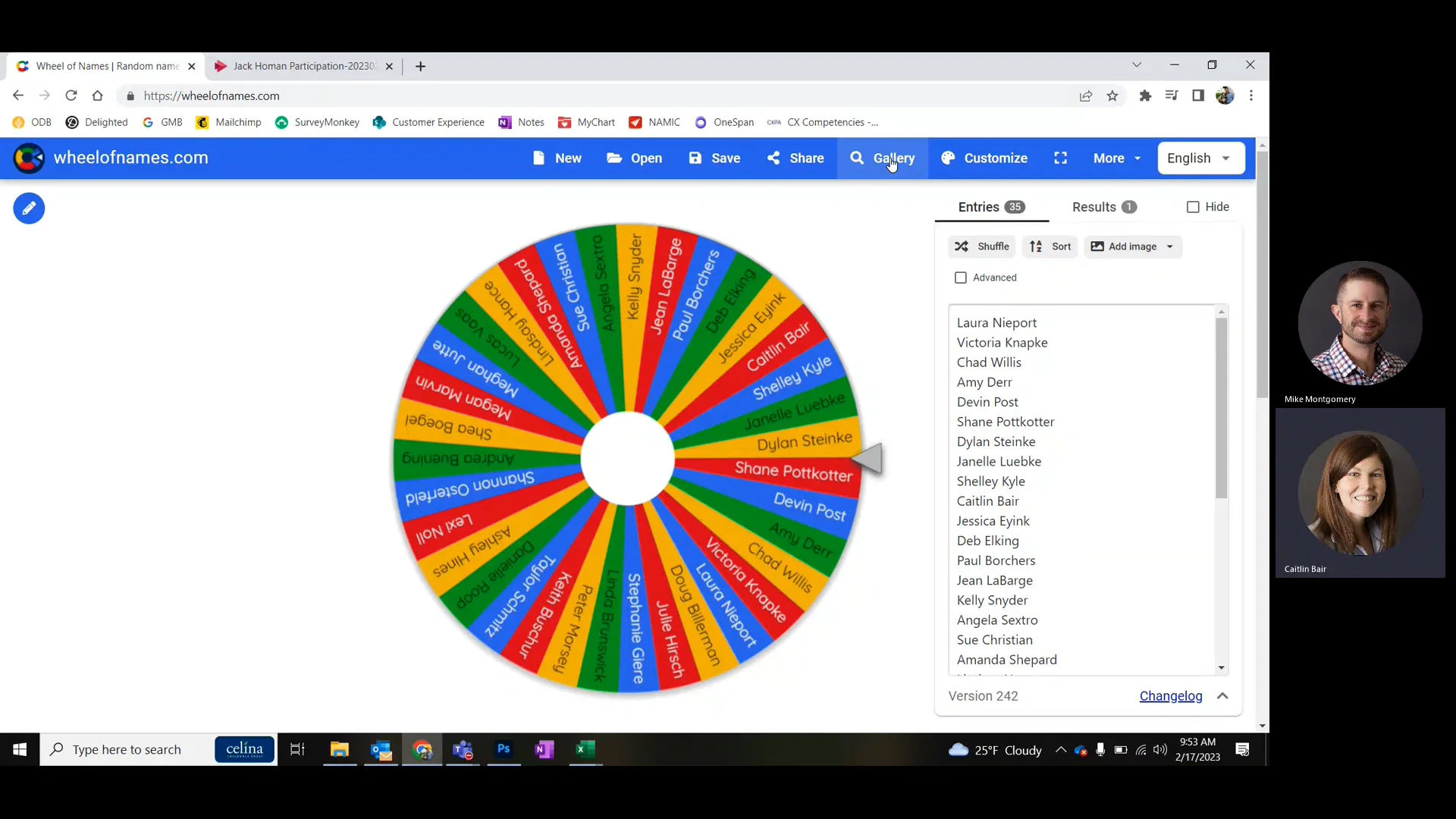
Task: Launch Photoshop from the taskbar
Action: (x=504, y=750)
